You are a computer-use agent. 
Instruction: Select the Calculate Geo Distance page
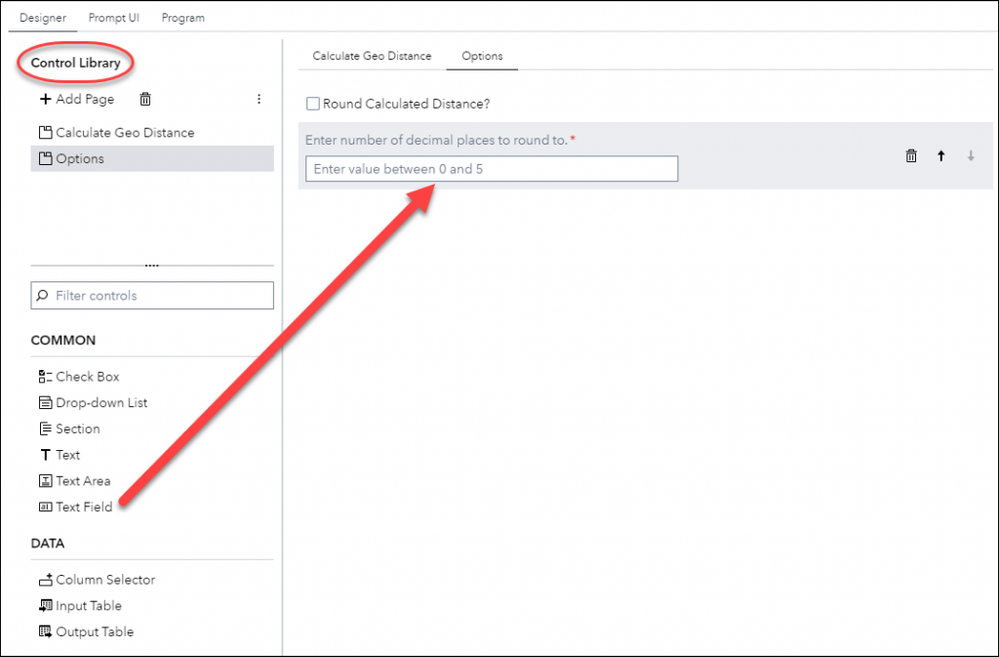(152, 133)
